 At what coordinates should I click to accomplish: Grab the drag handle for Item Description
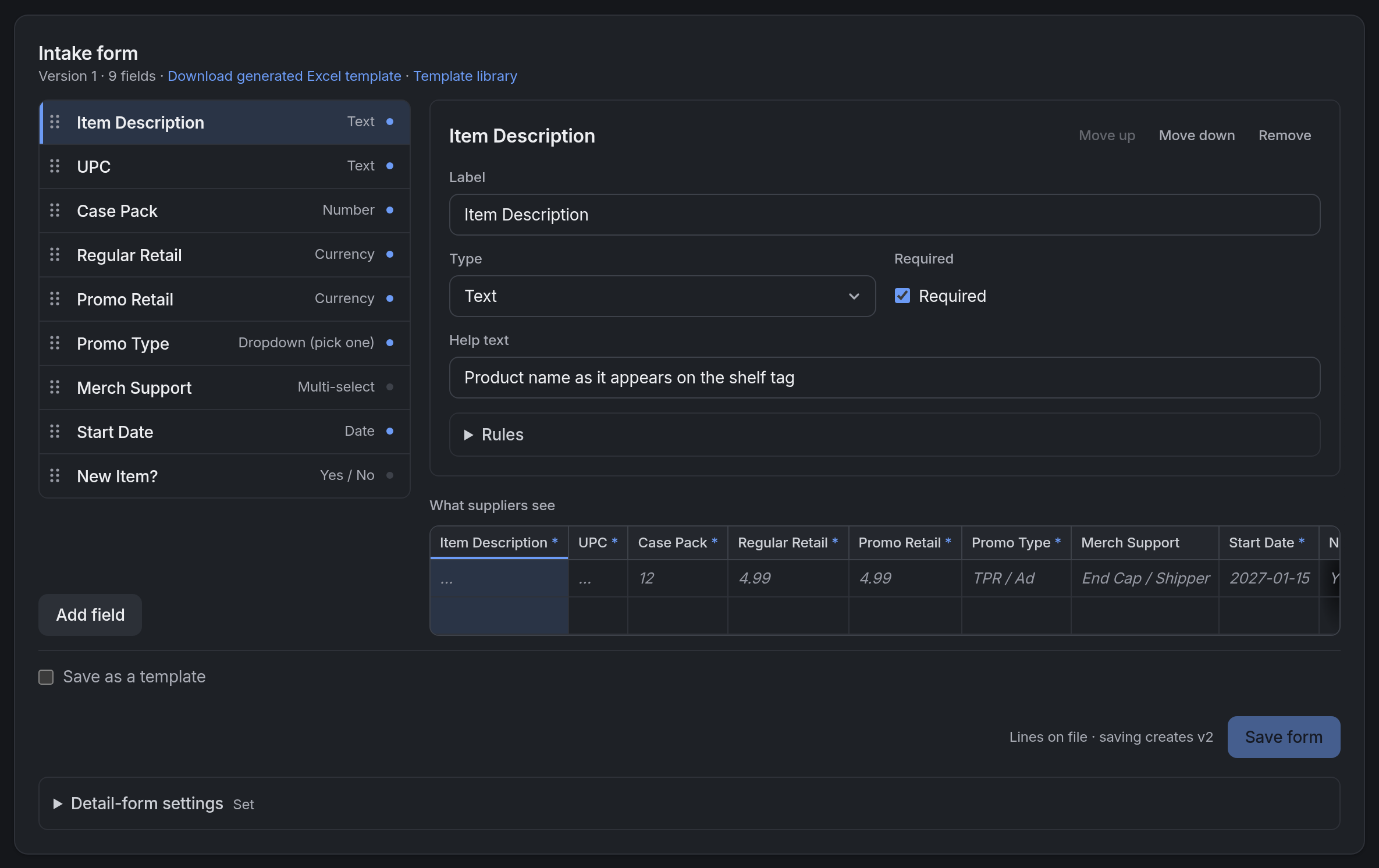point(55,122)
